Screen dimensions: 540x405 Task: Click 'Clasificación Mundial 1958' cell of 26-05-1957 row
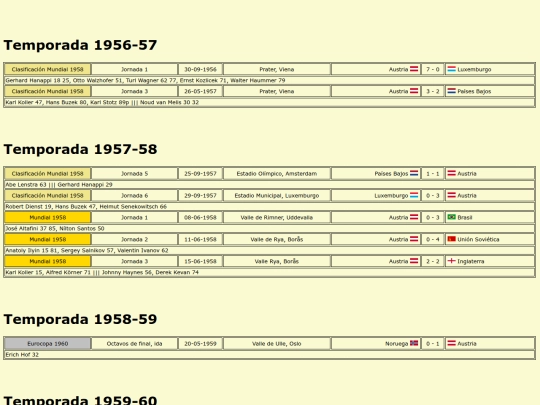point(48,91)
